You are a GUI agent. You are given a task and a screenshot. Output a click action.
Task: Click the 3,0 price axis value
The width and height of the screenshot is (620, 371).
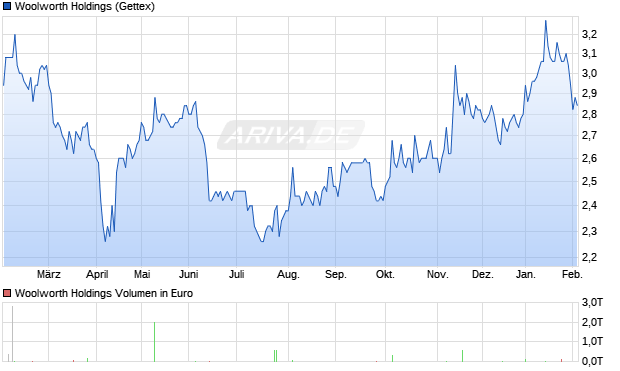(589, 73)
